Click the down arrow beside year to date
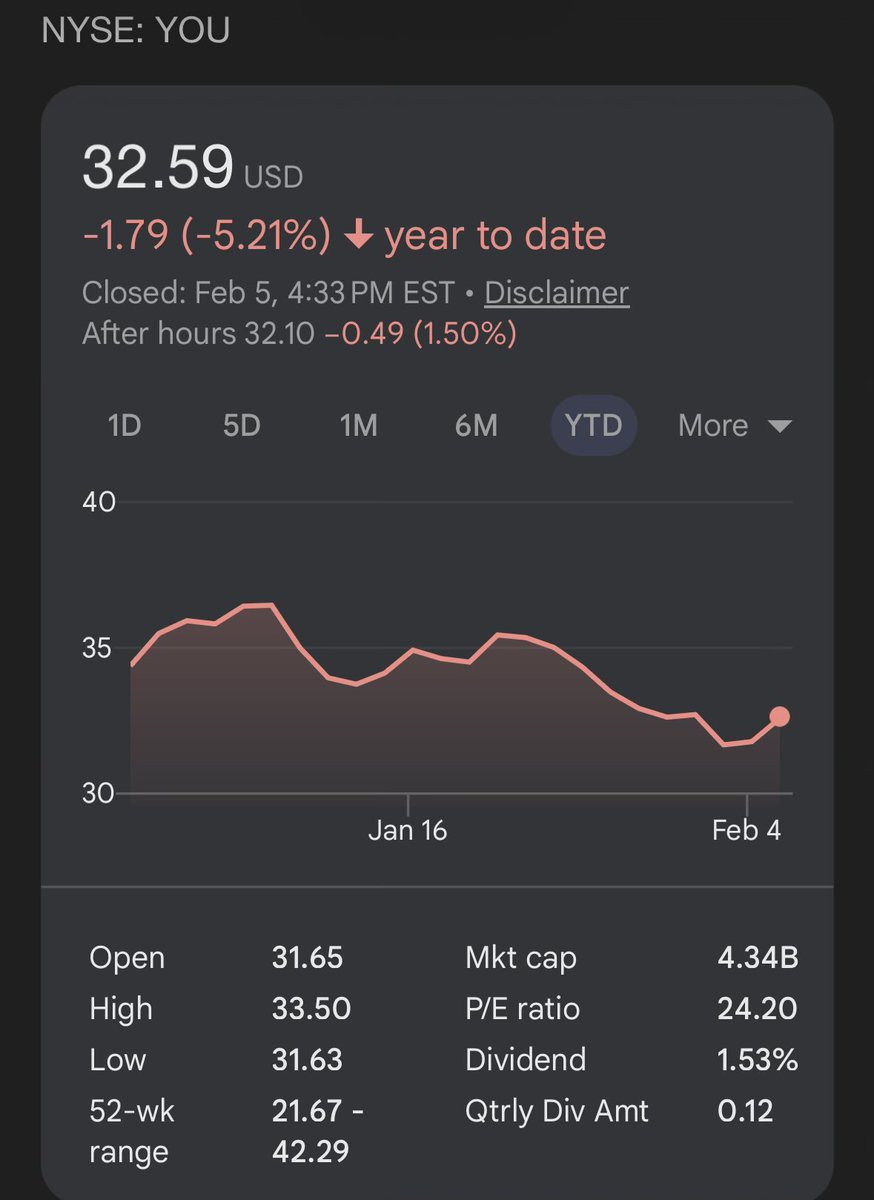This screenshot has width=874, height=1200. pyautogui.click(x=357, y=236)
